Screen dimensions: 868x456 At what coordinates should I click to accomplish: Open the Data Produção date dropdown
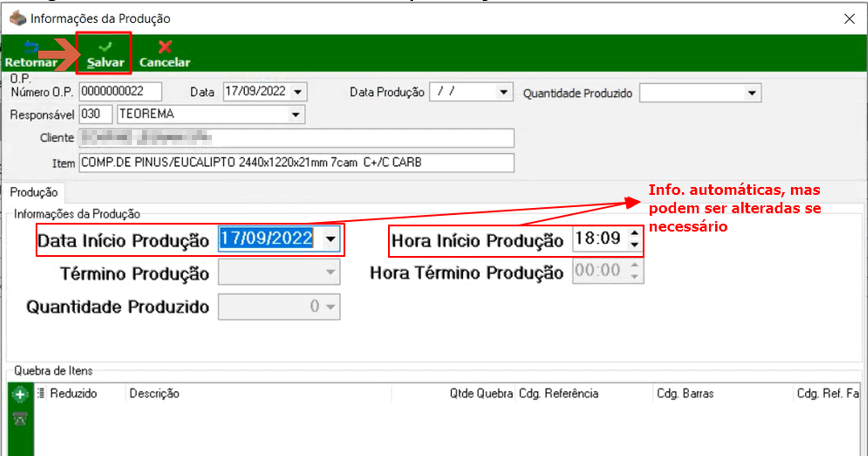(x=503, y=92)
